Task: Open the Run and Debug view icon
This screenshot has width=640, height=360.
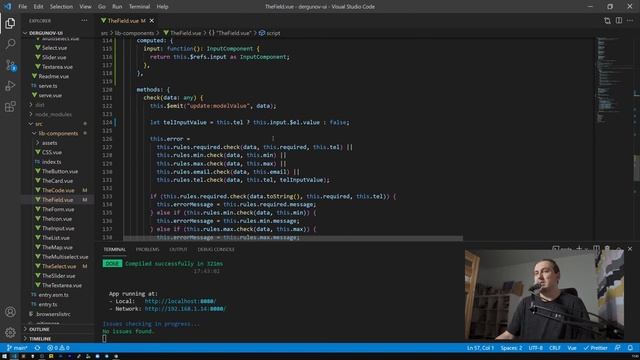Action: coord(10,86)
